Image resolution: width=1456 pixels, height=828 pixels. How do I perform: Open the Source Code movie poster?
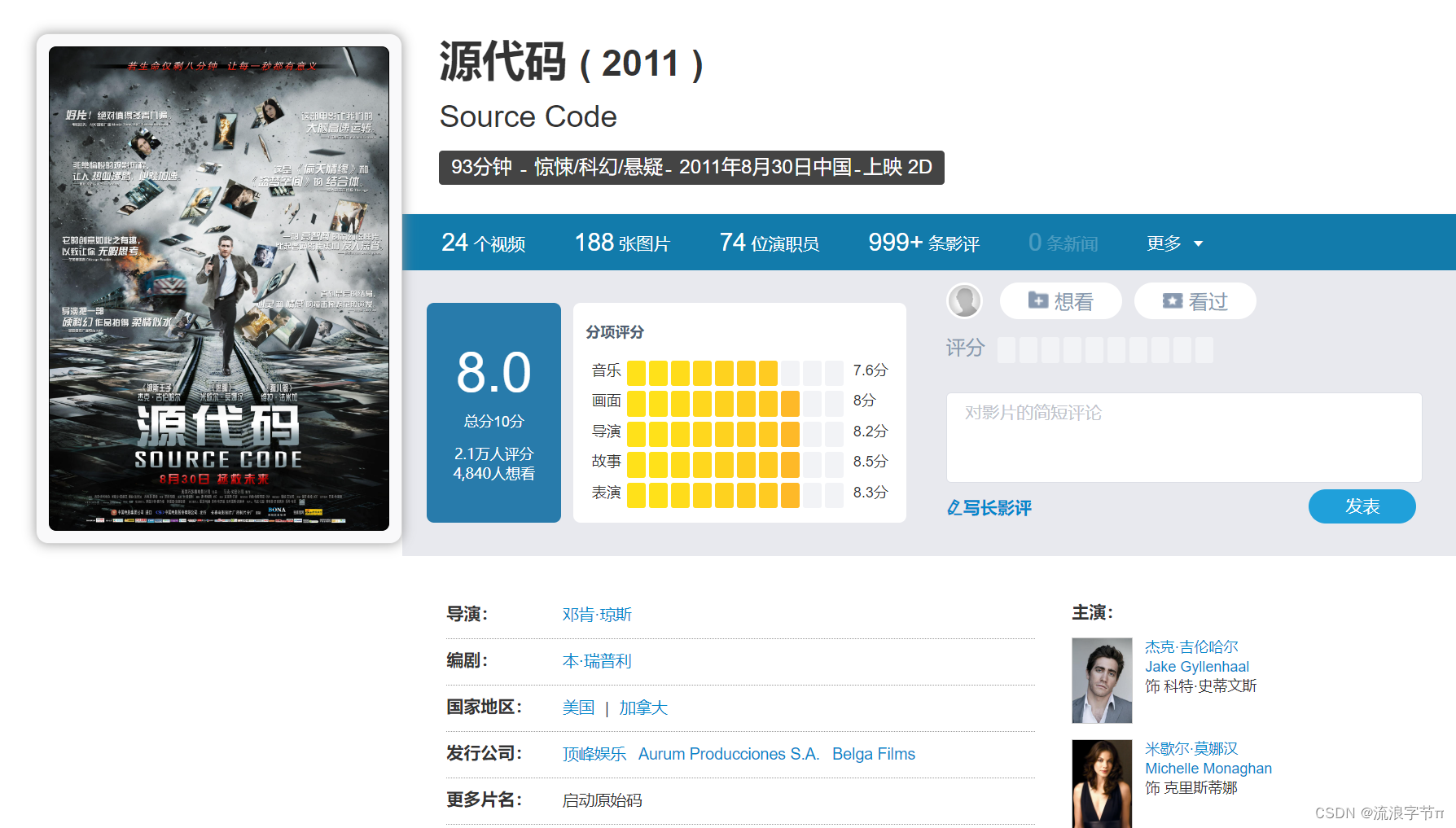coord(219,288)
